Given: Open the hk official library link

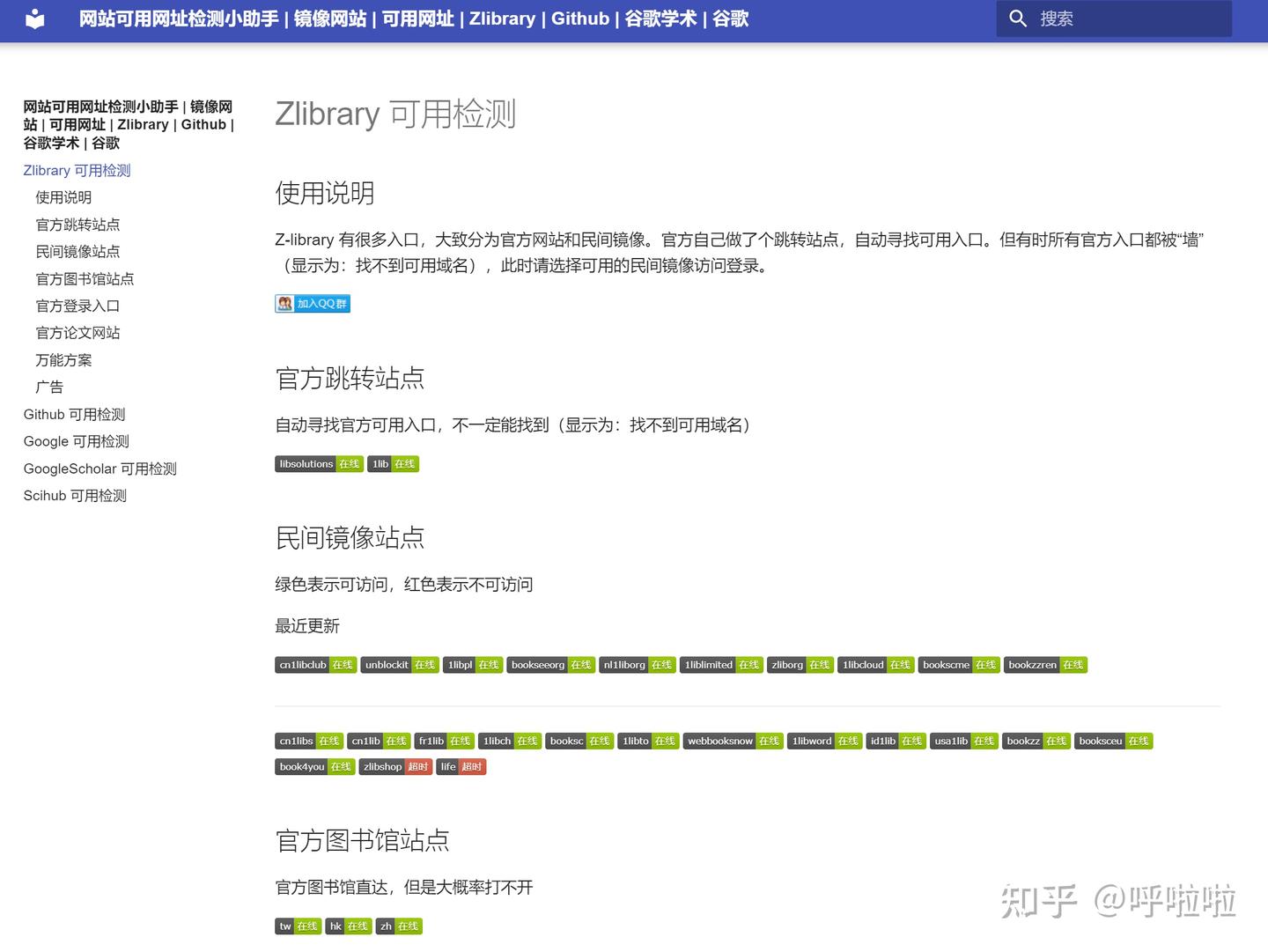Looking at the screenshot, I should tap(349, 926).
